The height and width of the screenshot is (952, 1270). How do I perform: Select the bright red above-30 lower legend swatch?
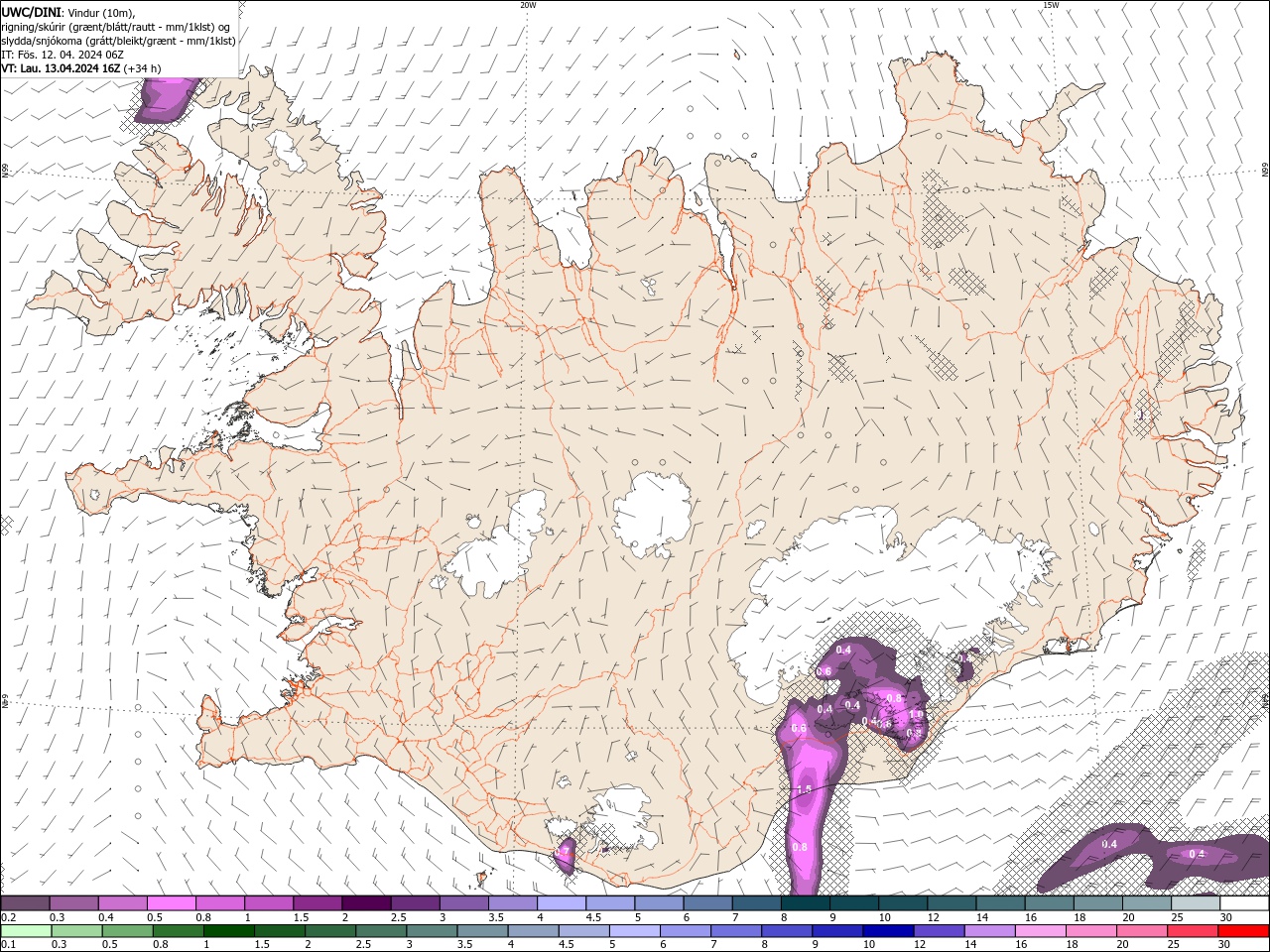(x=1243, y=931)
